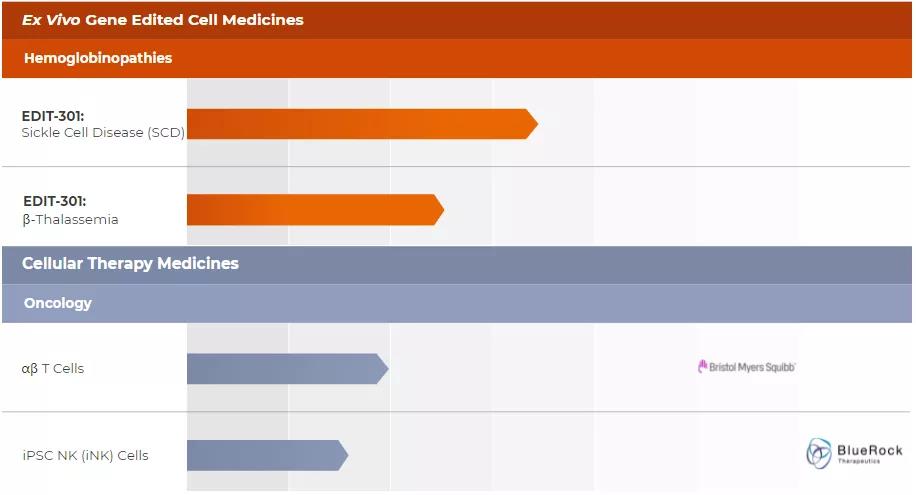Click the EDIT-301 Sickle Cell Disease label

pos(102,124)
